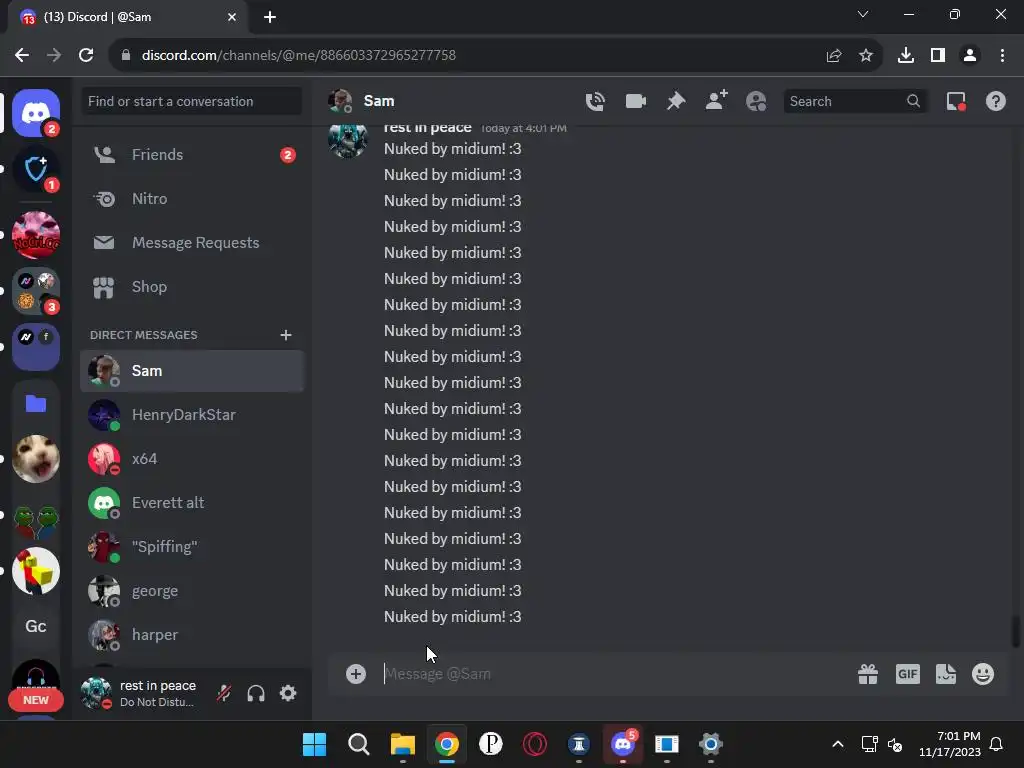Open DM with george

point(192,590)
